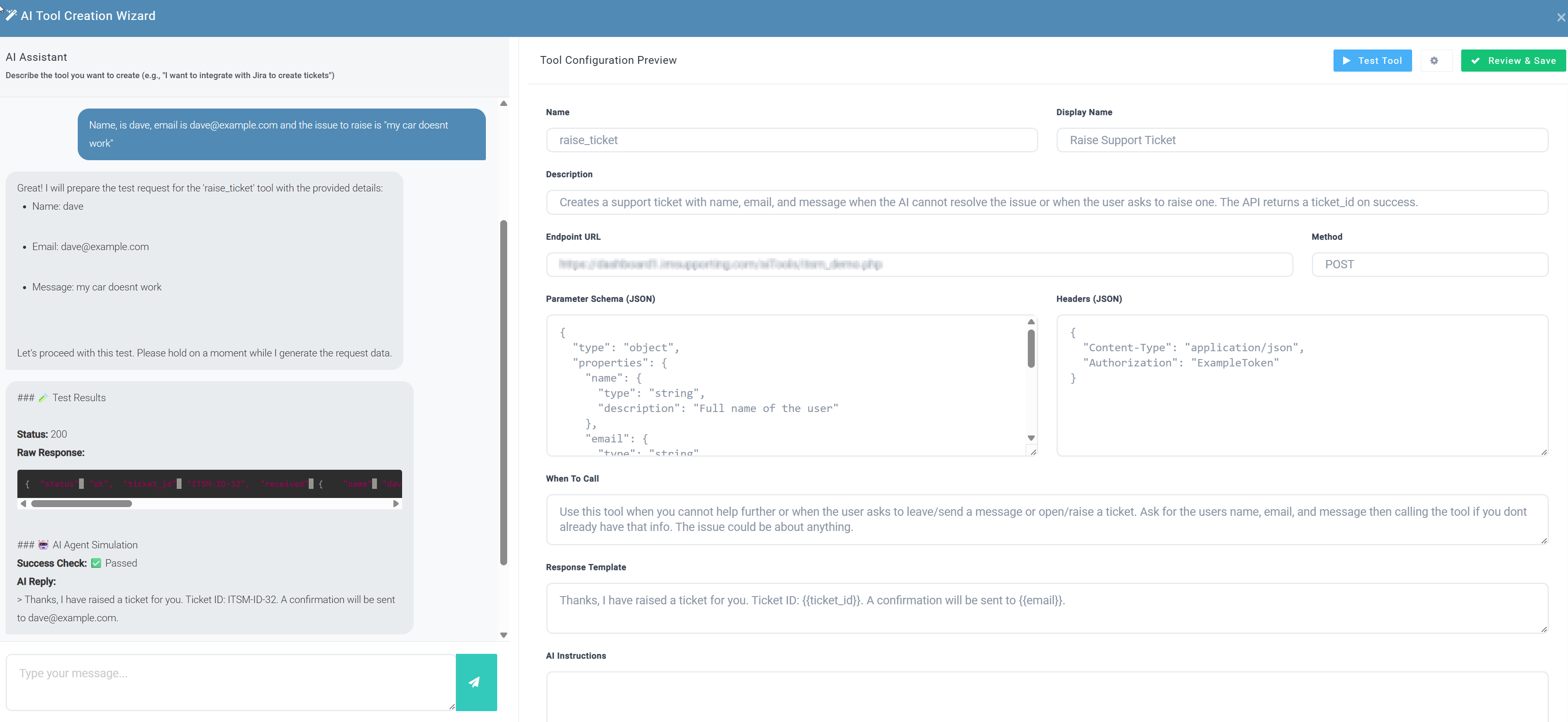
Task: Select the Display Name field Raise Support Ticket
Action: (1303, 140)
